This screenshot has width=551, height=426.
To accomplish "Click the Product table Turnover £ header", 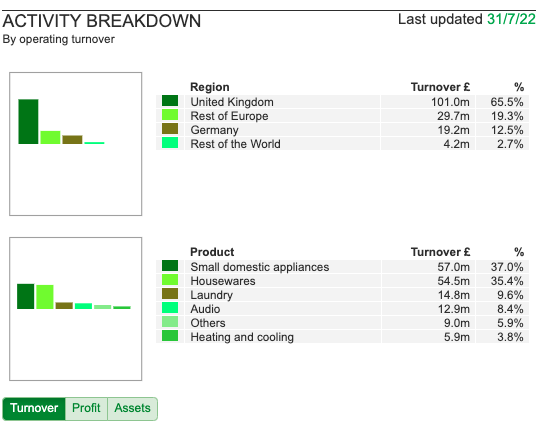I will tap(440, 252).
